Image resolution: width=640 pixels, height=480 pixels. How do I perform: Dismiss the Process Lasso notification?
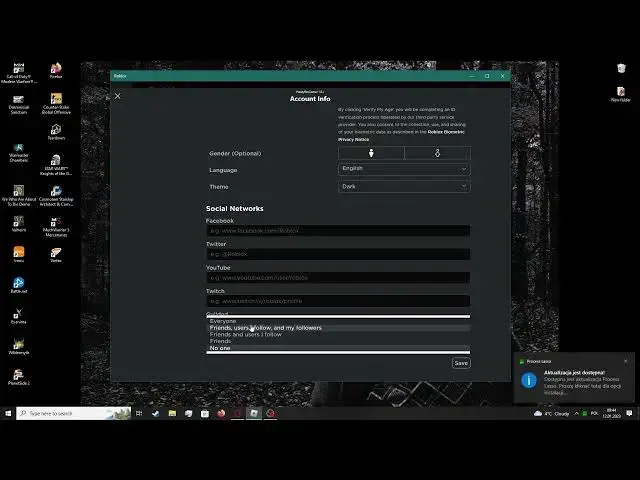626,361
